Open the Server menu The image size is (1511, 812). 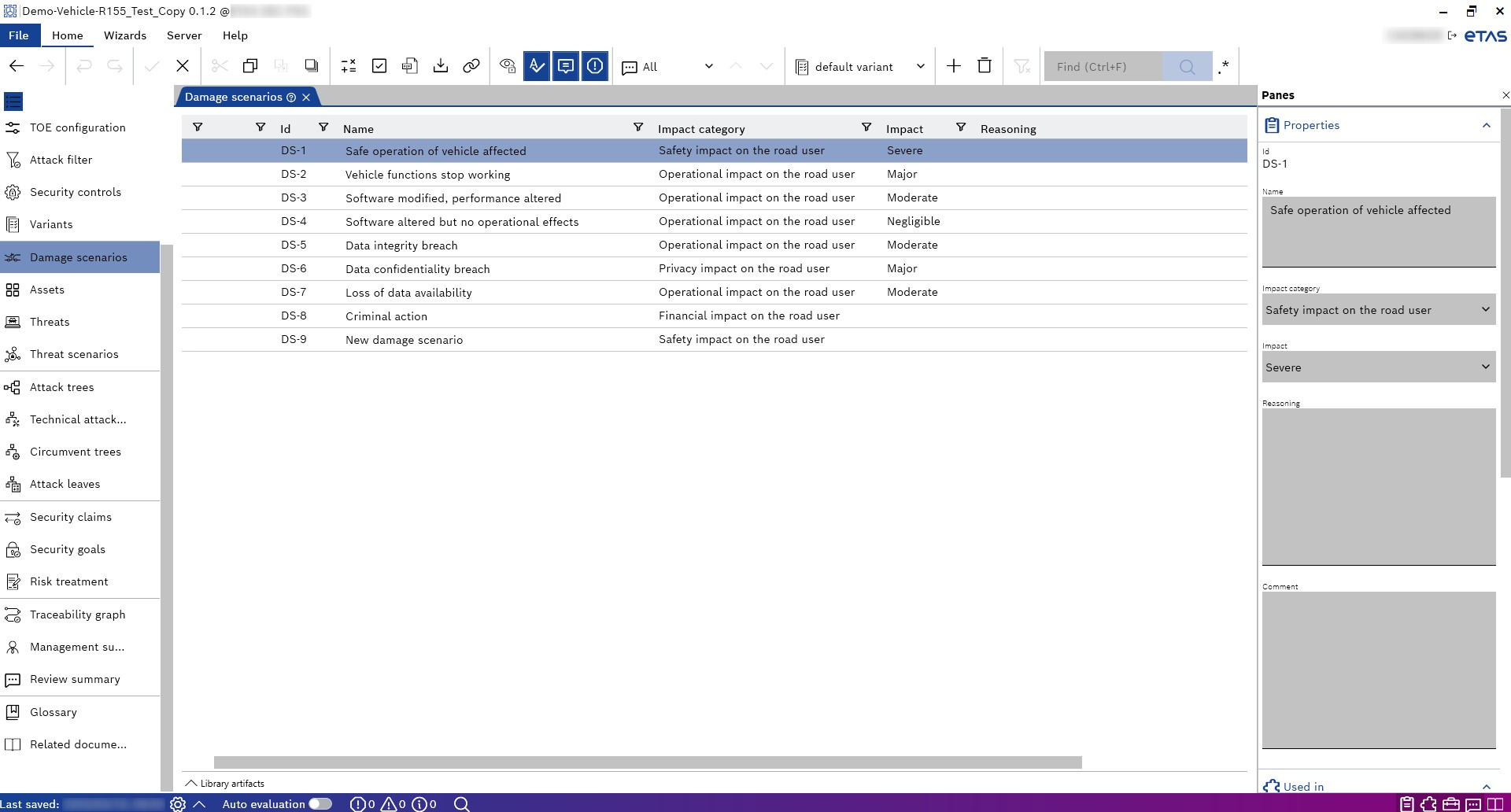click(184, 35)
